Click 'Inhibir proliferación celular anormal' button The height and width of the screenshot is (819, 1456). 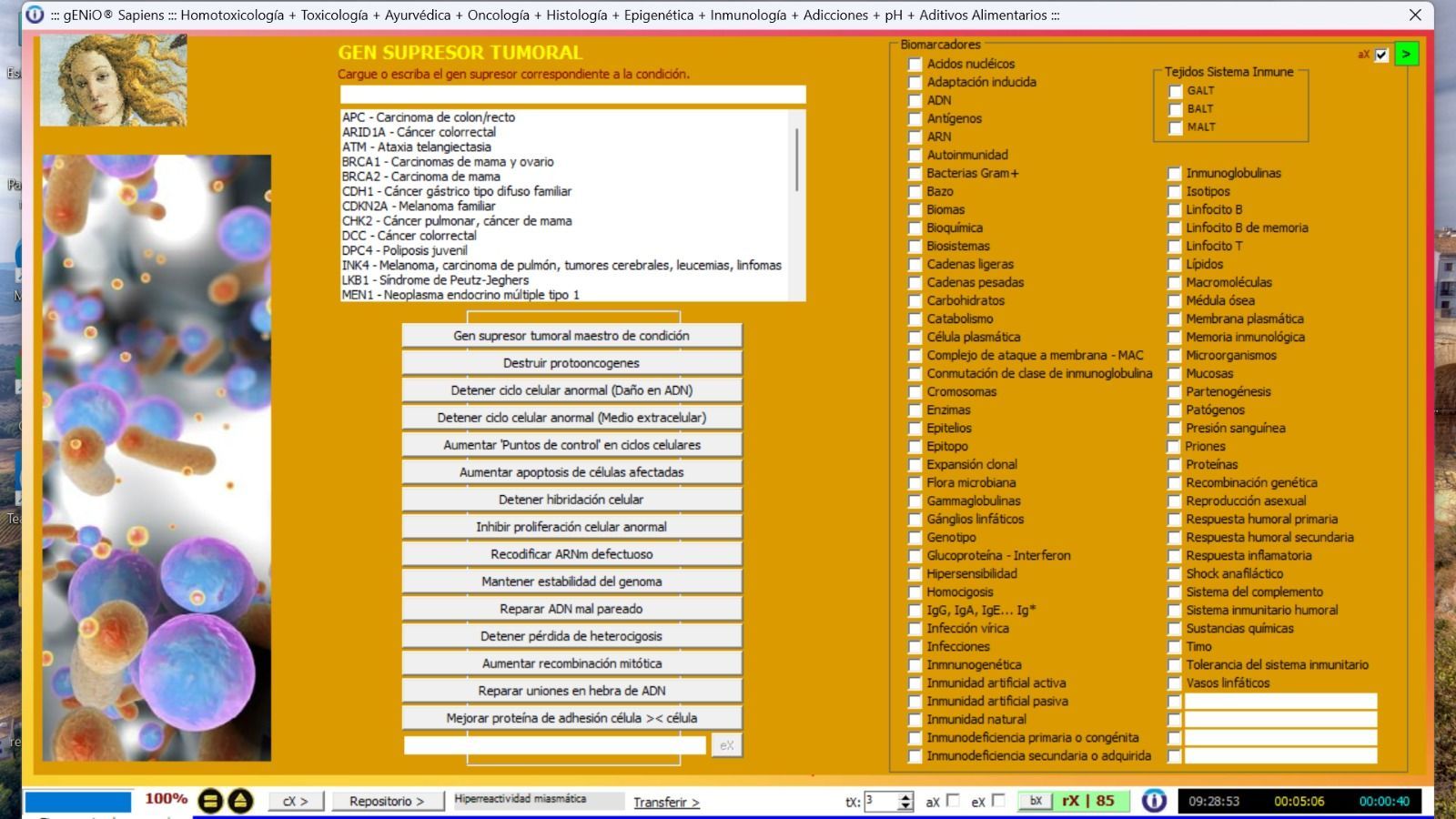[x=571, y=527]
